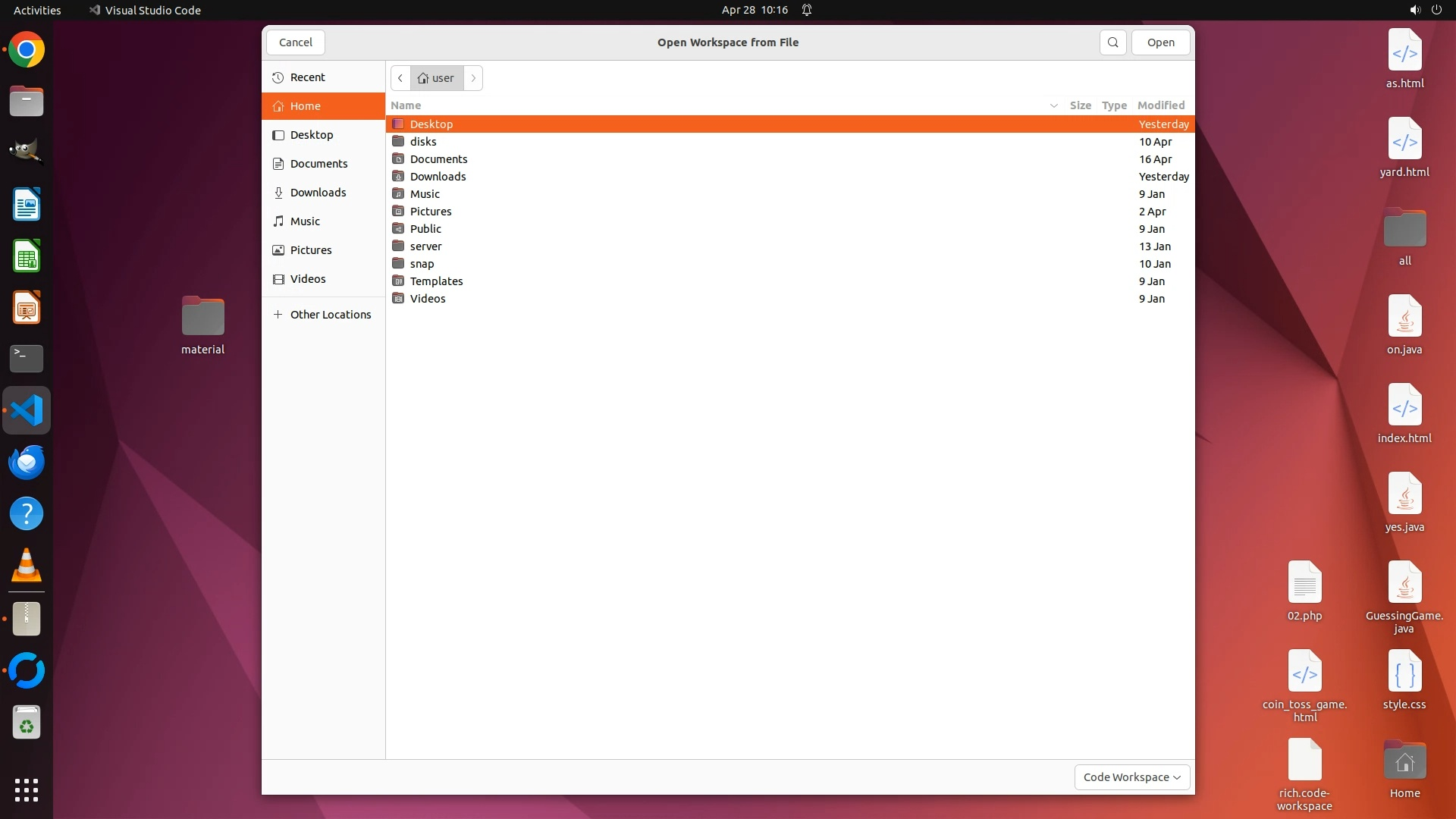Click the Visual Studio Code dock icon

[x=27, y=410]
